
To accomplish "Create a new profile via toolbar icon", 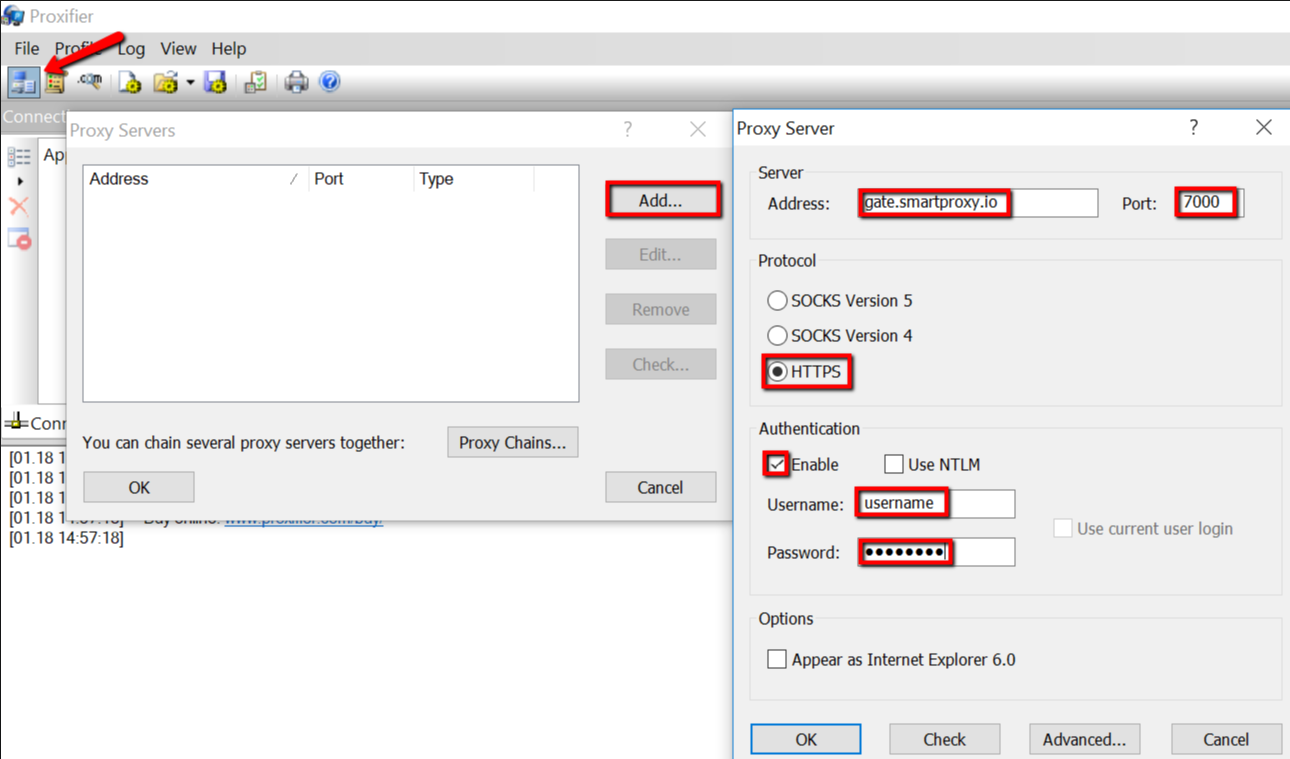I will click(130, 82).
